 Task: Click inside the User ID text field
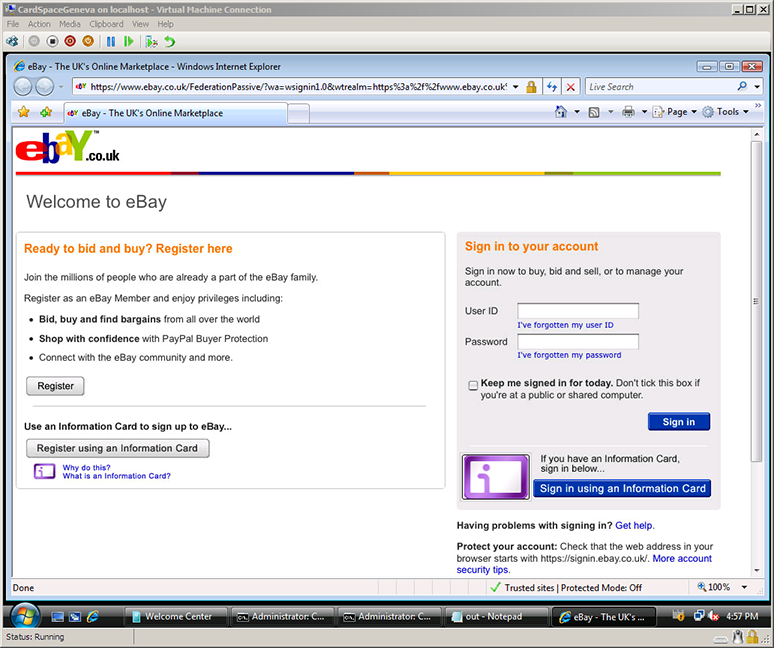pos(578,311)
